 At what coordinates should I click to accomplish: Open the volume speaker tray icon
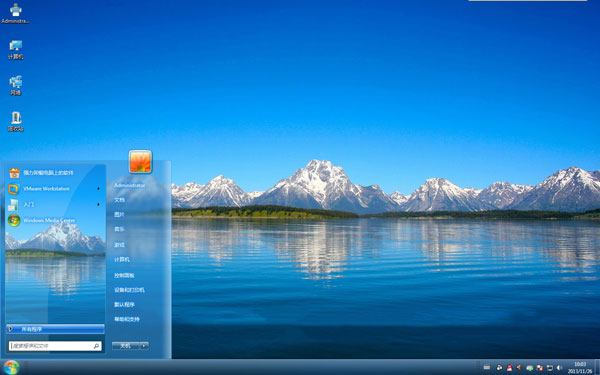[x=559, y=367]
